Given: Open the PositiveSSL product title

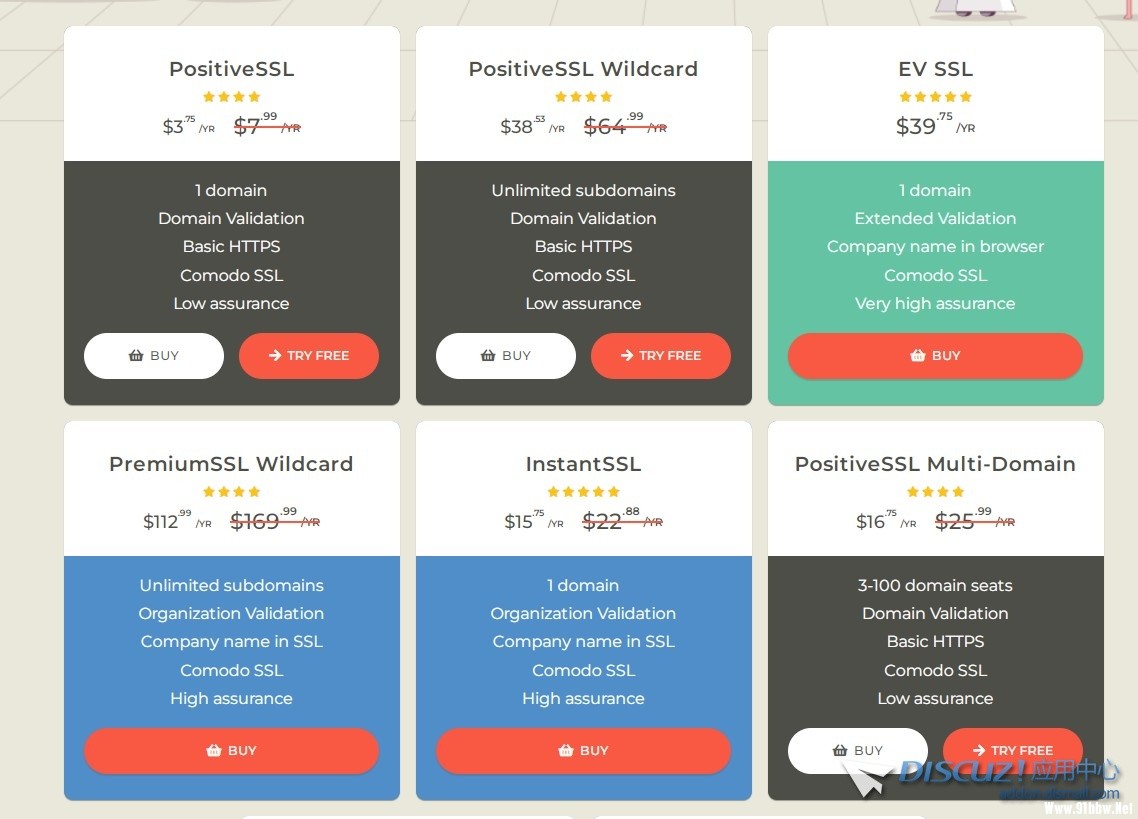Looking at the screenshot, I should click(232, 69).
